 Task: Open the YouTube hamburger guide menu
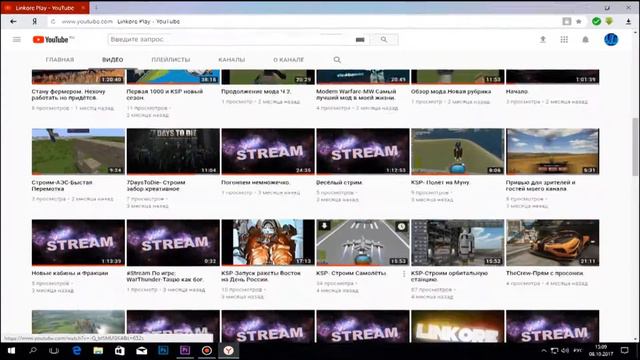coord(17,40)
